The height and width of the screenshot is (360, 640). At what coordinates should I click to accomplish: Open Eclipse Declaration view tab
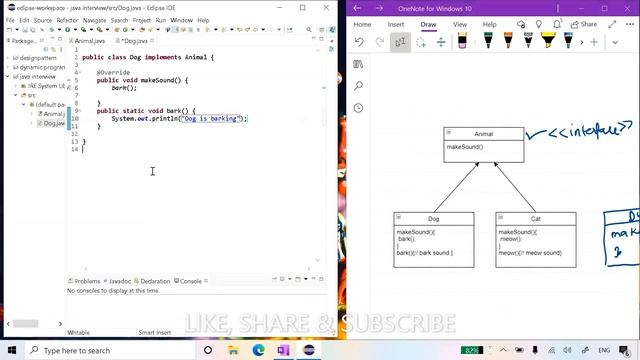pyautogui.click(x=152, y=281)
